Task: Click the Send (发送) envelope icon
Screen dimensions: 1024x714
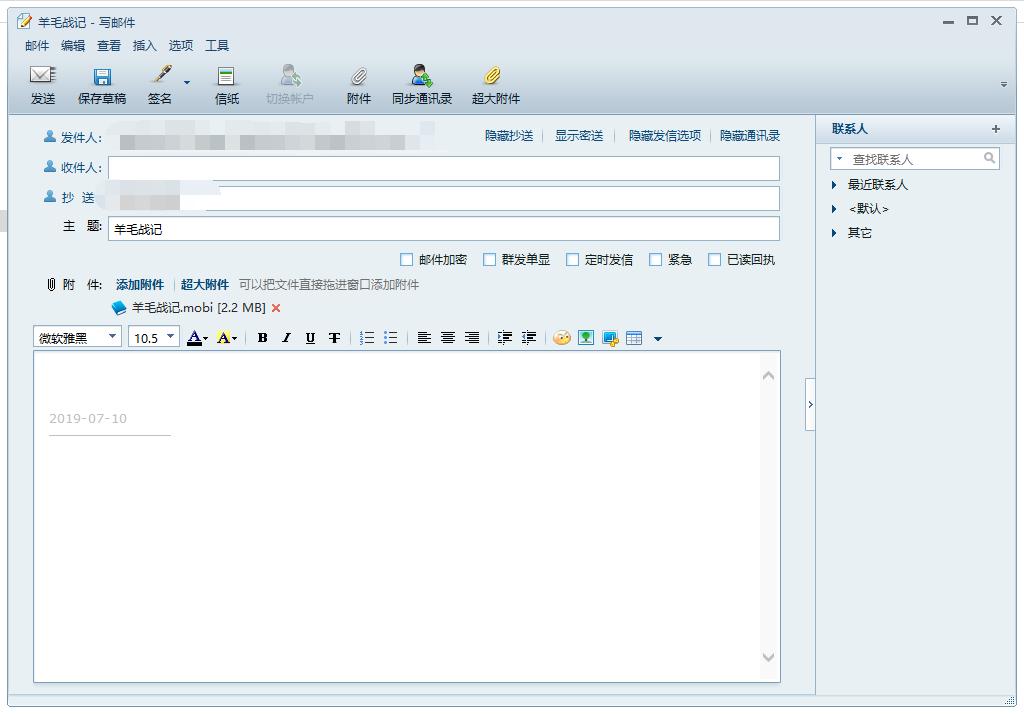Action: coord(42,76)
